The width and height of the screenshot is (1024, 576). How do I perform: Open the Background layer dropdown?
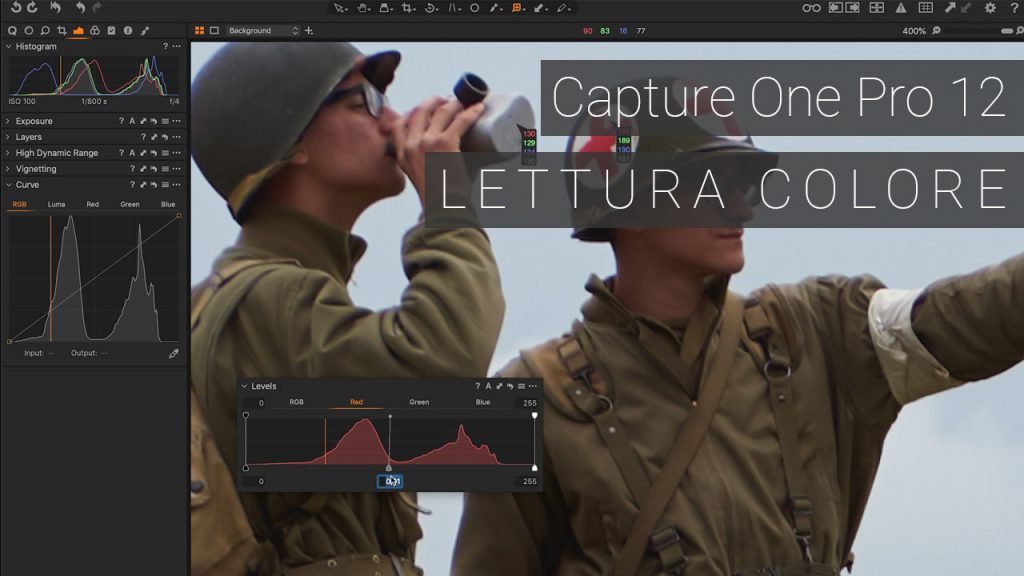click(263, 31)
